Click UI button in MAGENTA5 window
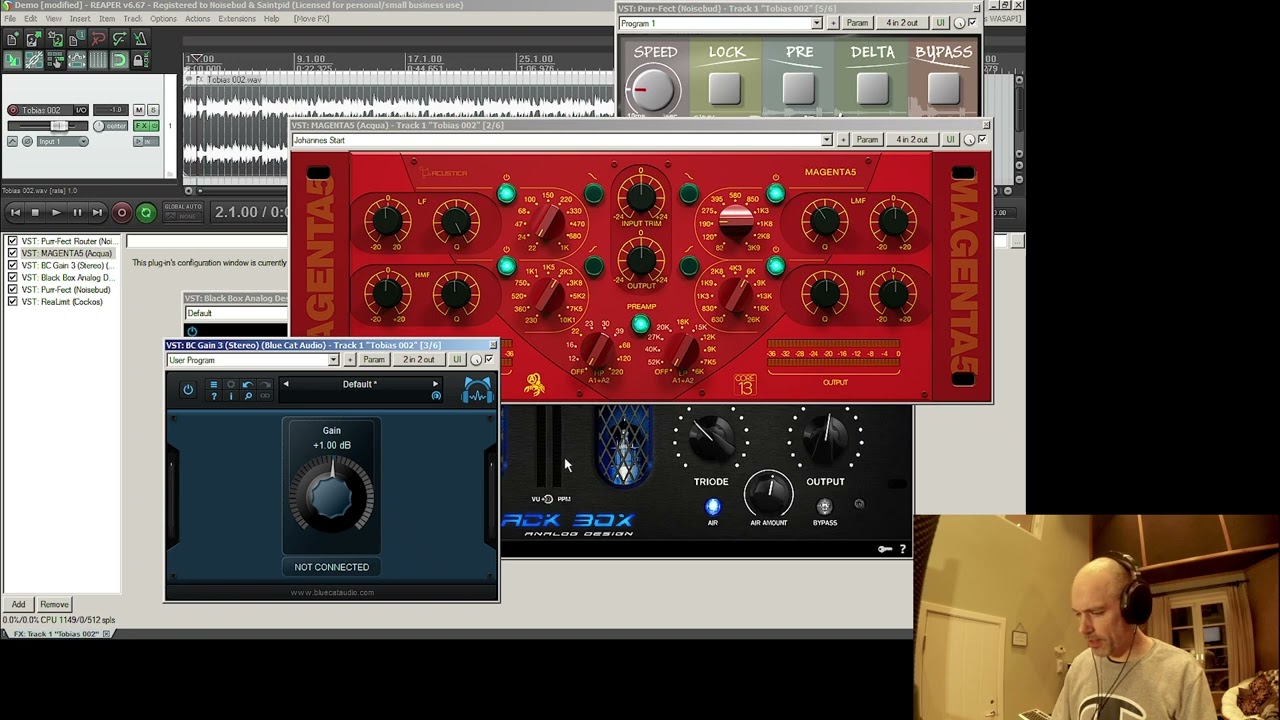The height and width of the screenshot is (720, 1280). coord(950,140)
